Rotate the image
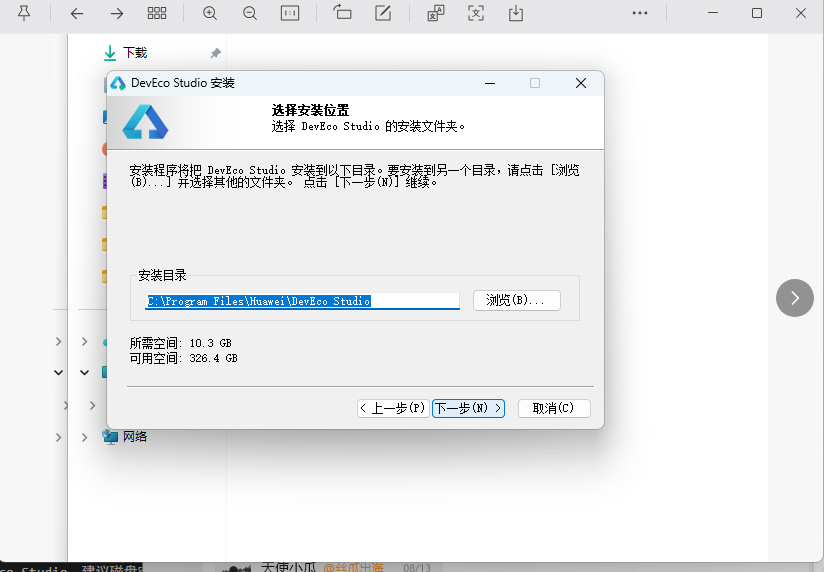The width and height of the screenshot is (824, 572). (342, 12)
